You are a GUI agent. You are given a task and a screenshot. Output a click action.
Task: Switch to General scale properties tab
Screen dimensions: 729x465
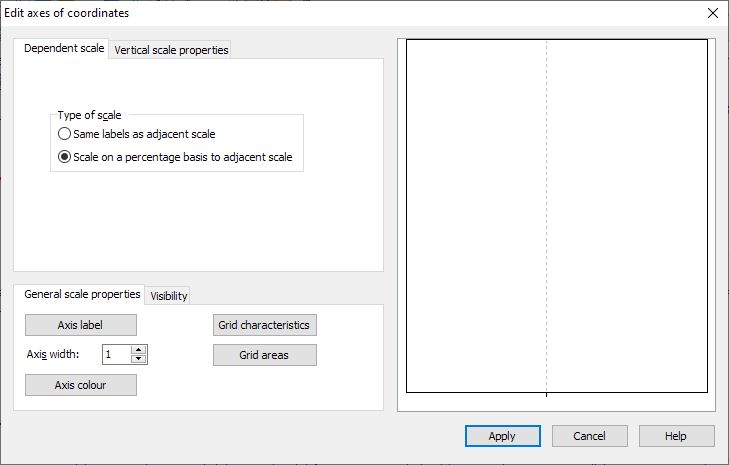[x=82, y=294]
